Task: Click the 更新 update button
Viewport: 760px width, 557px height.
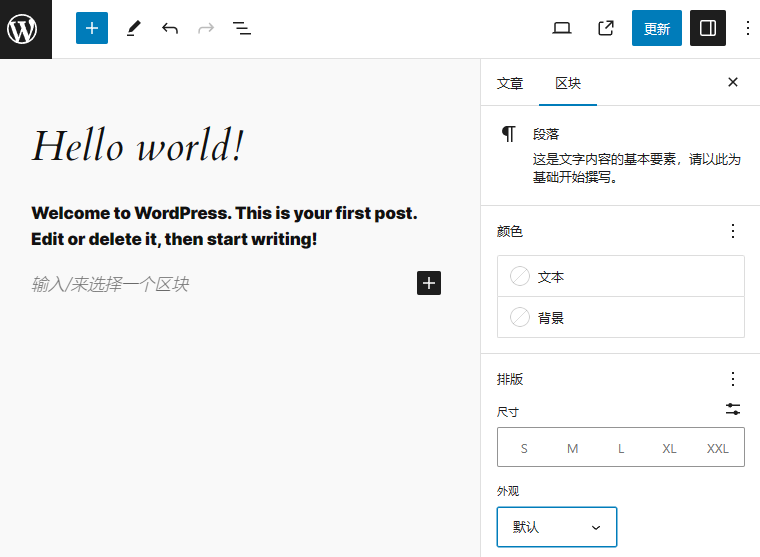Action: (x=656, y=28)
